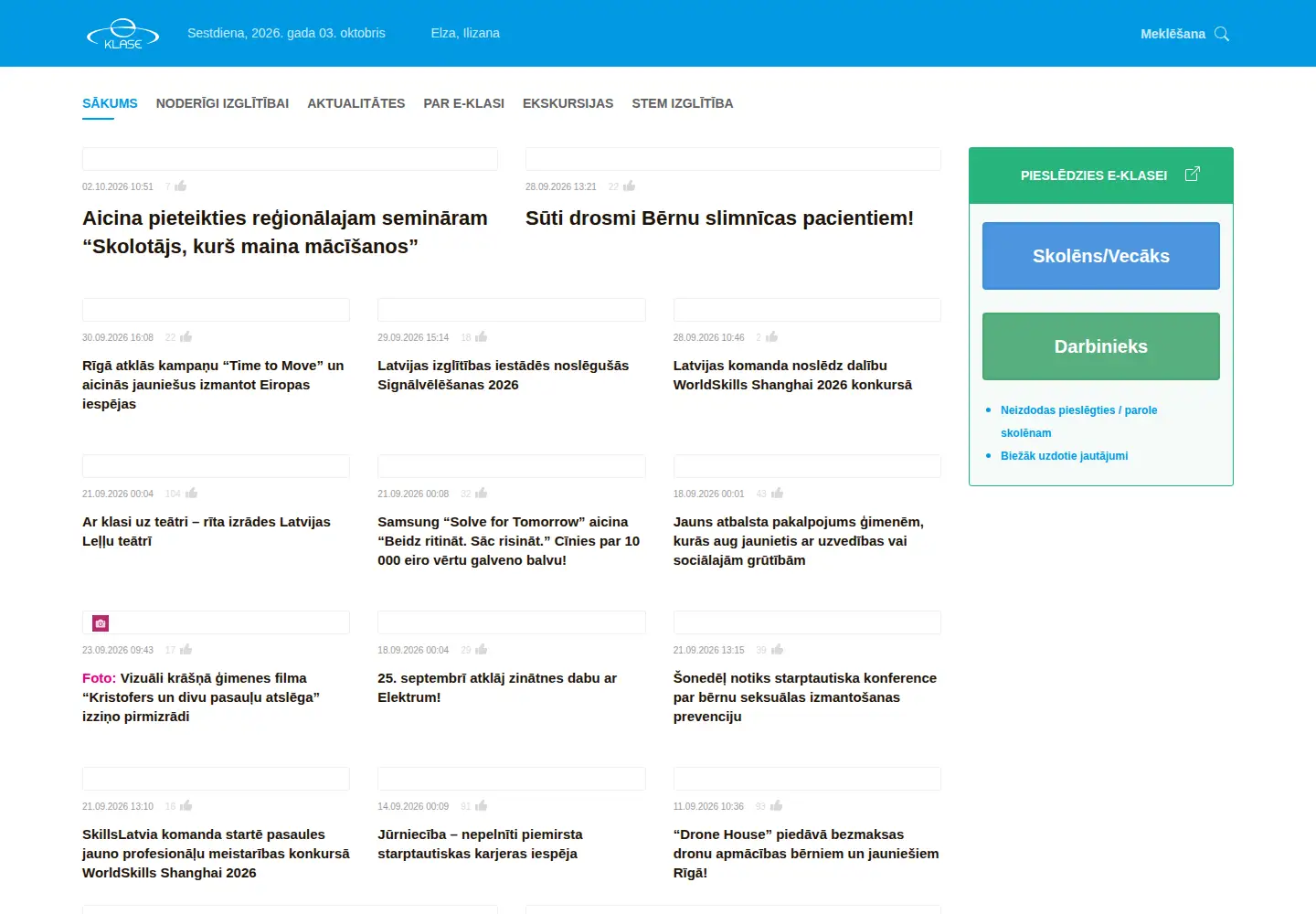Open Biežāk uzdotie jautājumi link
The width and height of the screenshot is (1316, 914).
tap(1064, 456)
